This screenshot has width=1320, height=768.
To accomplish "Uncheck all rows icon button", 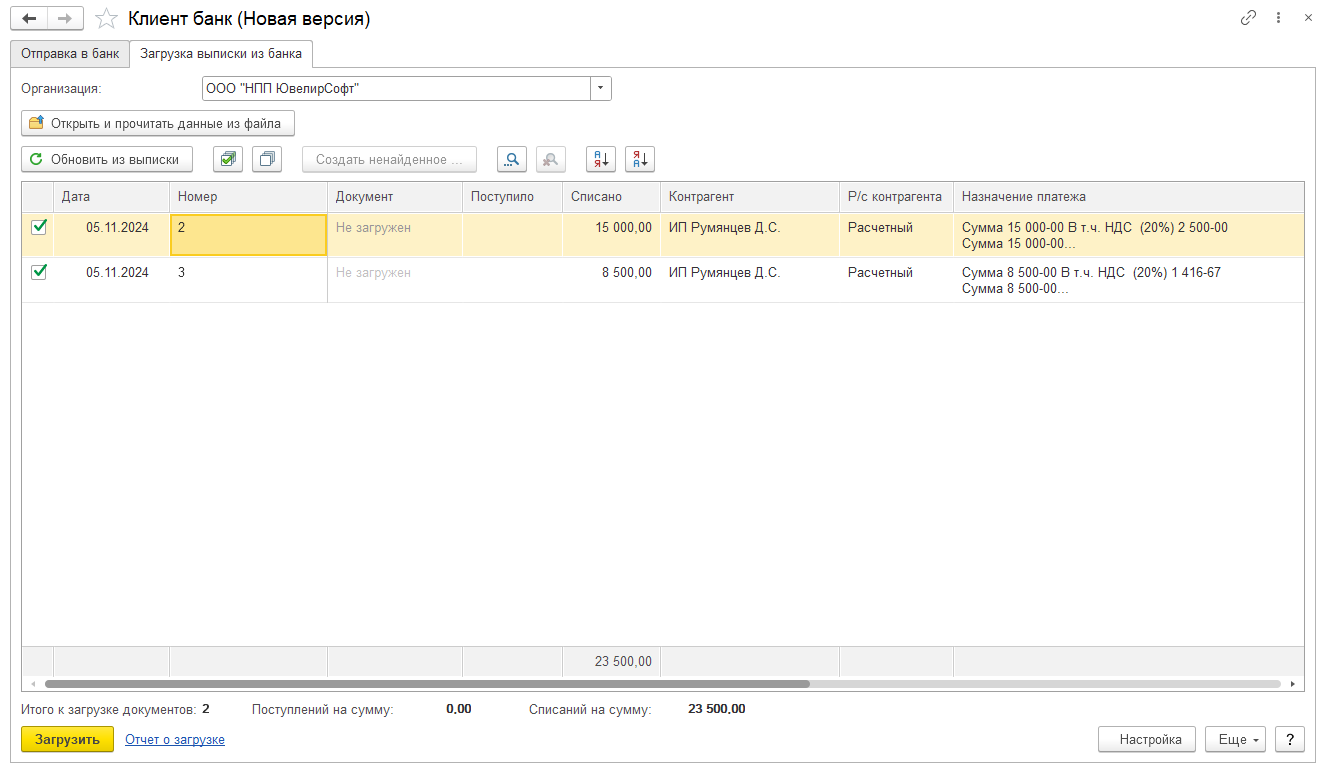I will [x=267, y=159].
